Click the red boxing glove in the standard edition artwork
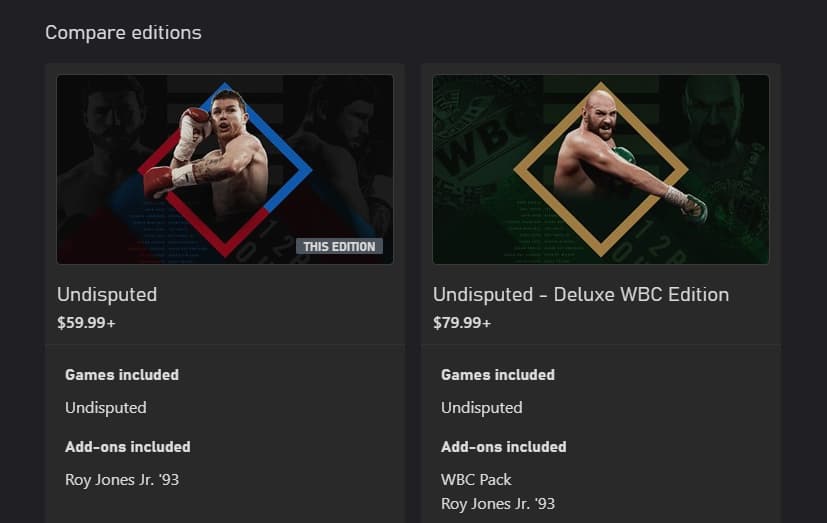The width and height of the screenshot is (827, 523). [158, 181]
